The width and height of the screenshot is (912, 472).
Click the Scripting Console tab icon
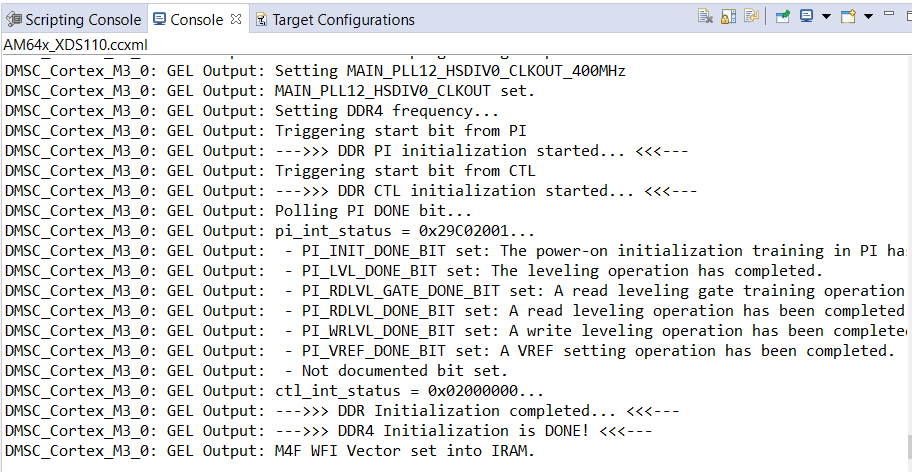point(13,20)
